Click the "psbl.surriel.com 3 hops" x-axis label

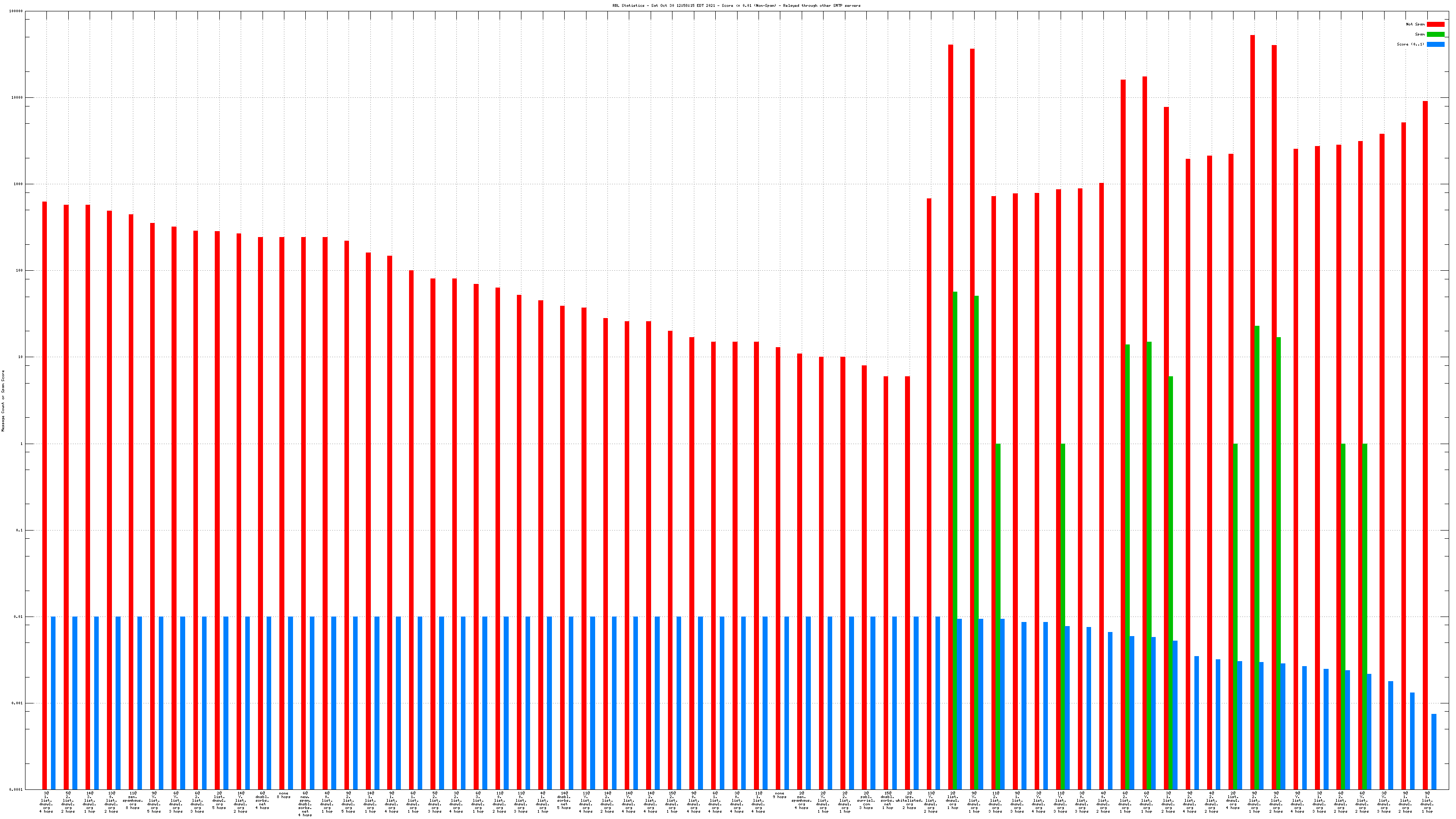pyautogui.click(x=866, y=800)
